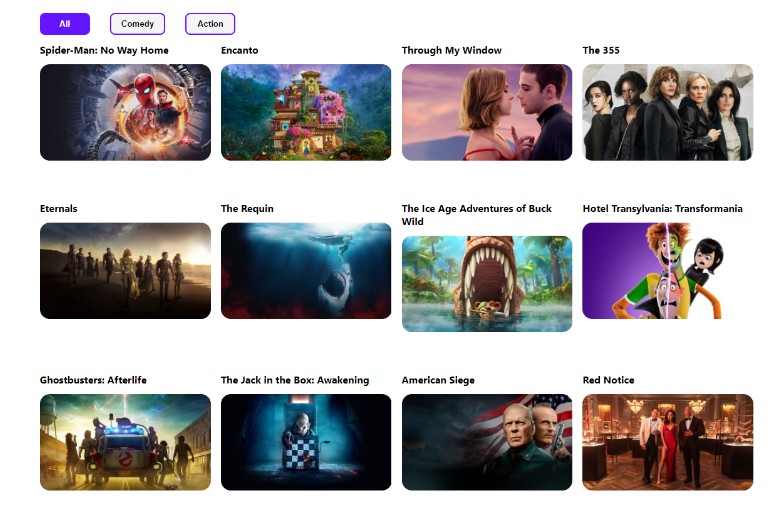Viewport: 784px width, 509px height.
Task: Click the Ghostbusters: Afterlife poster
Action: point(126,442)
